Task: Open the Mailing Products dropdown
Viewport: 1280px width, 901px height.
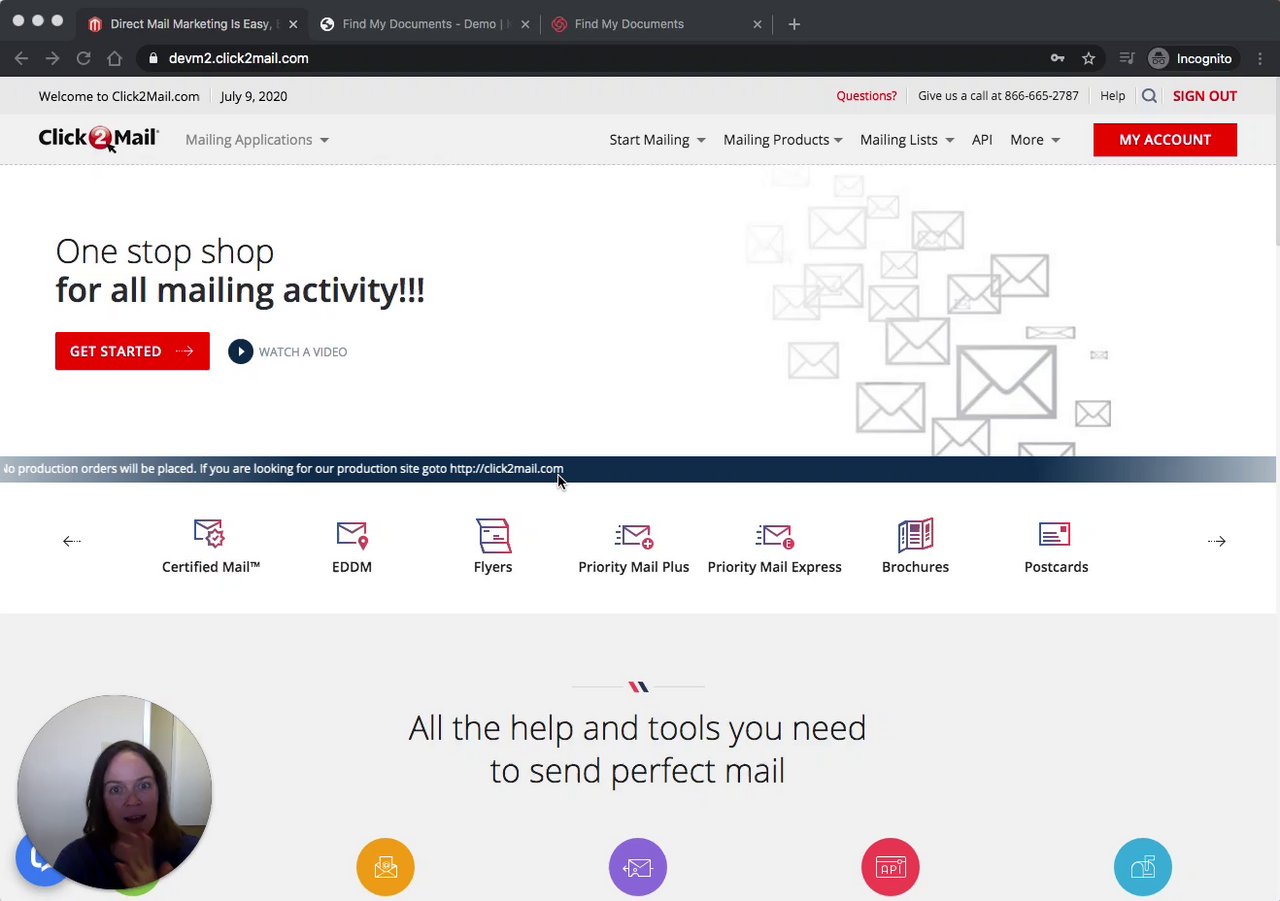Action: (x=783, y=139)
